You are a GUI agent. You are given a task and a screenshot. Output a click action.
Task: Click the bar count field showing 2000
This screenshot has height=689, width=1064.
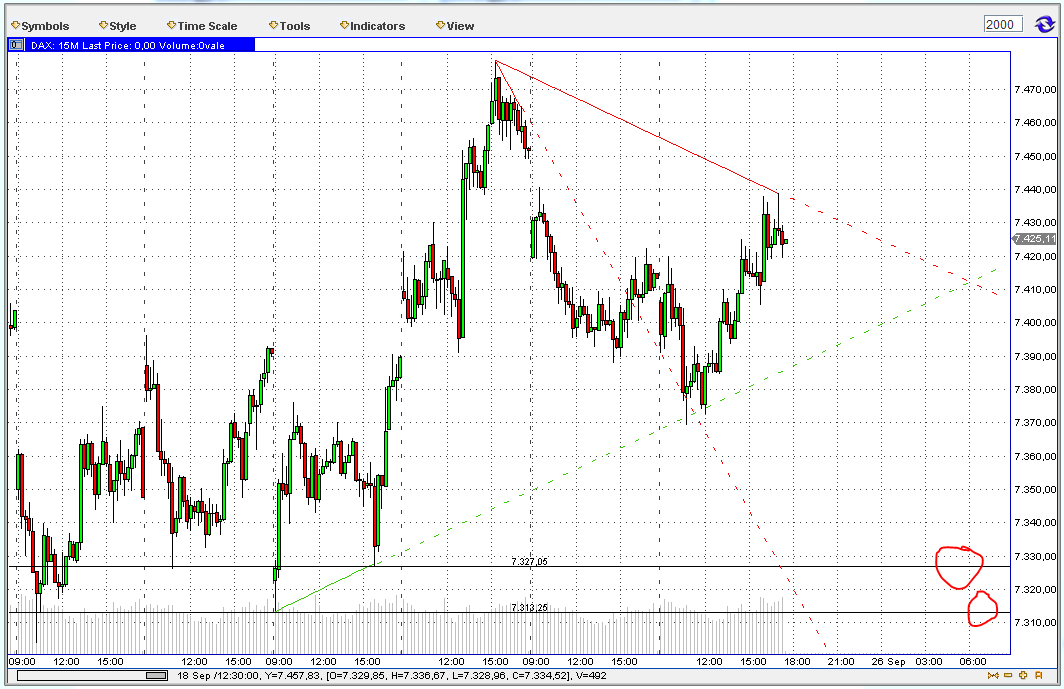point(1003,24)
